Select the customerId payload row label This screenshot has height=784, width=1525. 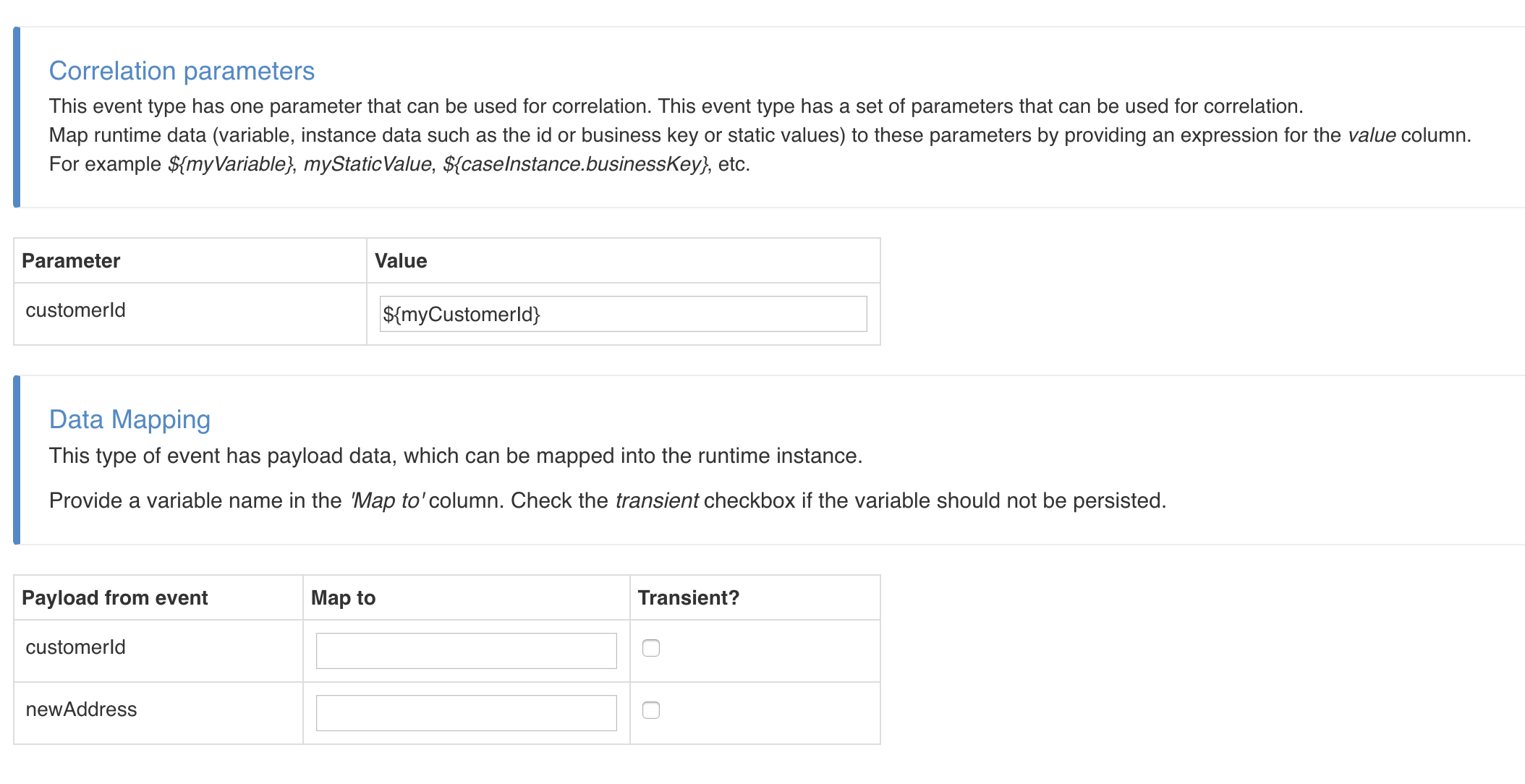coord(75,647)
